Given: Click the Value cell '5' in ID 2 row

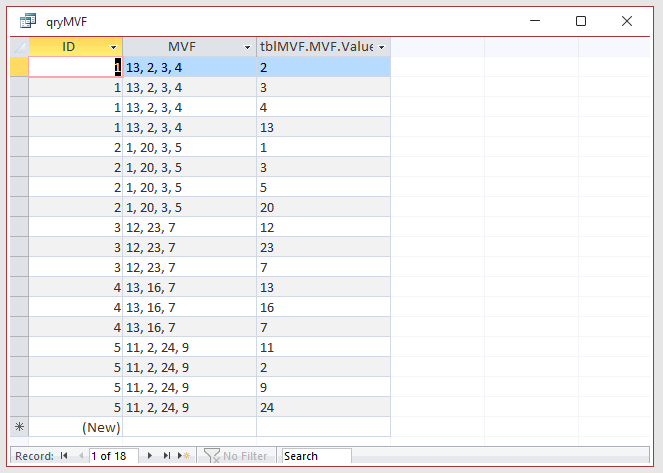Looking at the screenshot, I should (x=323, y=187).
